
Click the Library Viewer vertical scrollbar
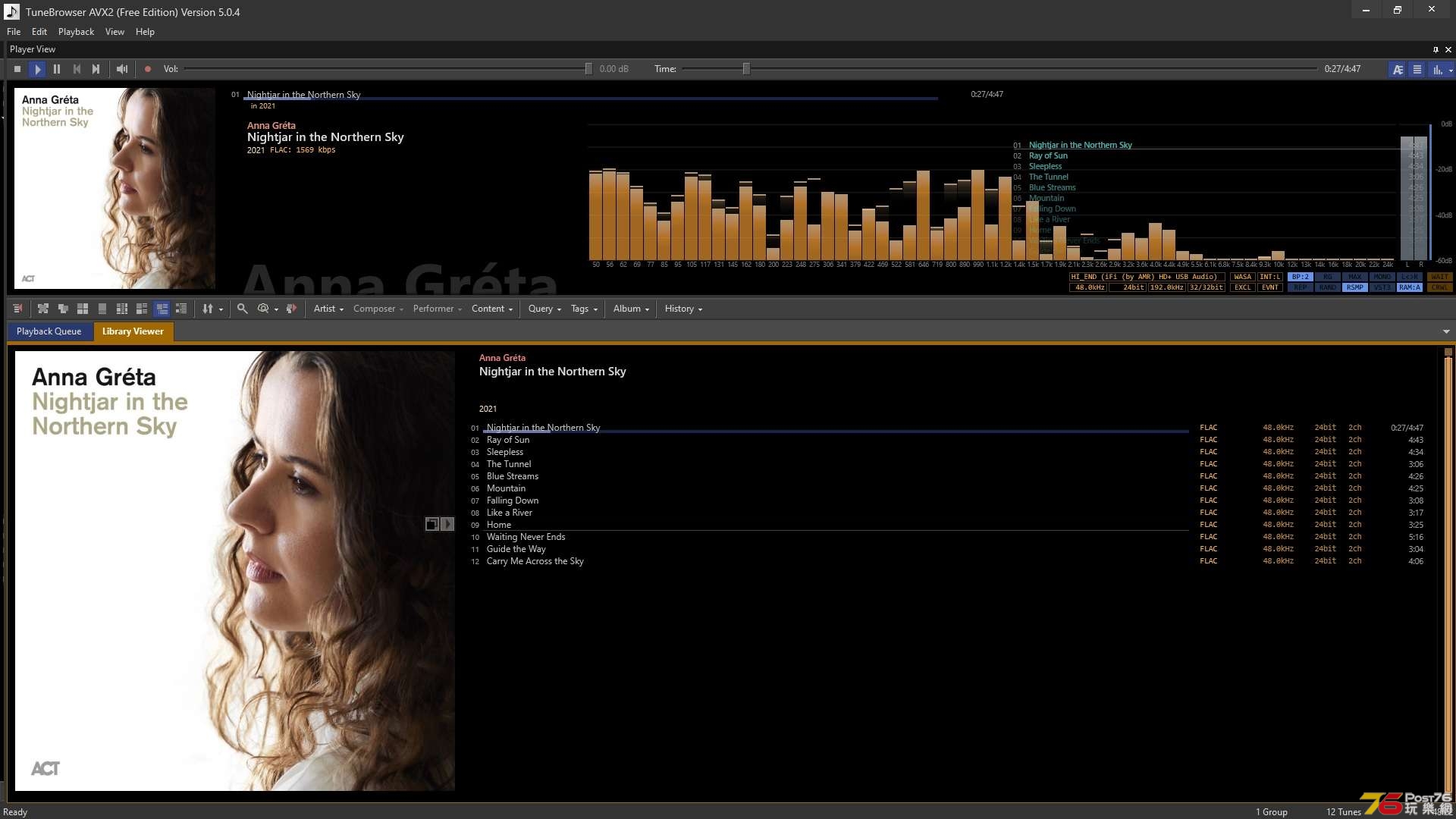tap(1448, 573)
